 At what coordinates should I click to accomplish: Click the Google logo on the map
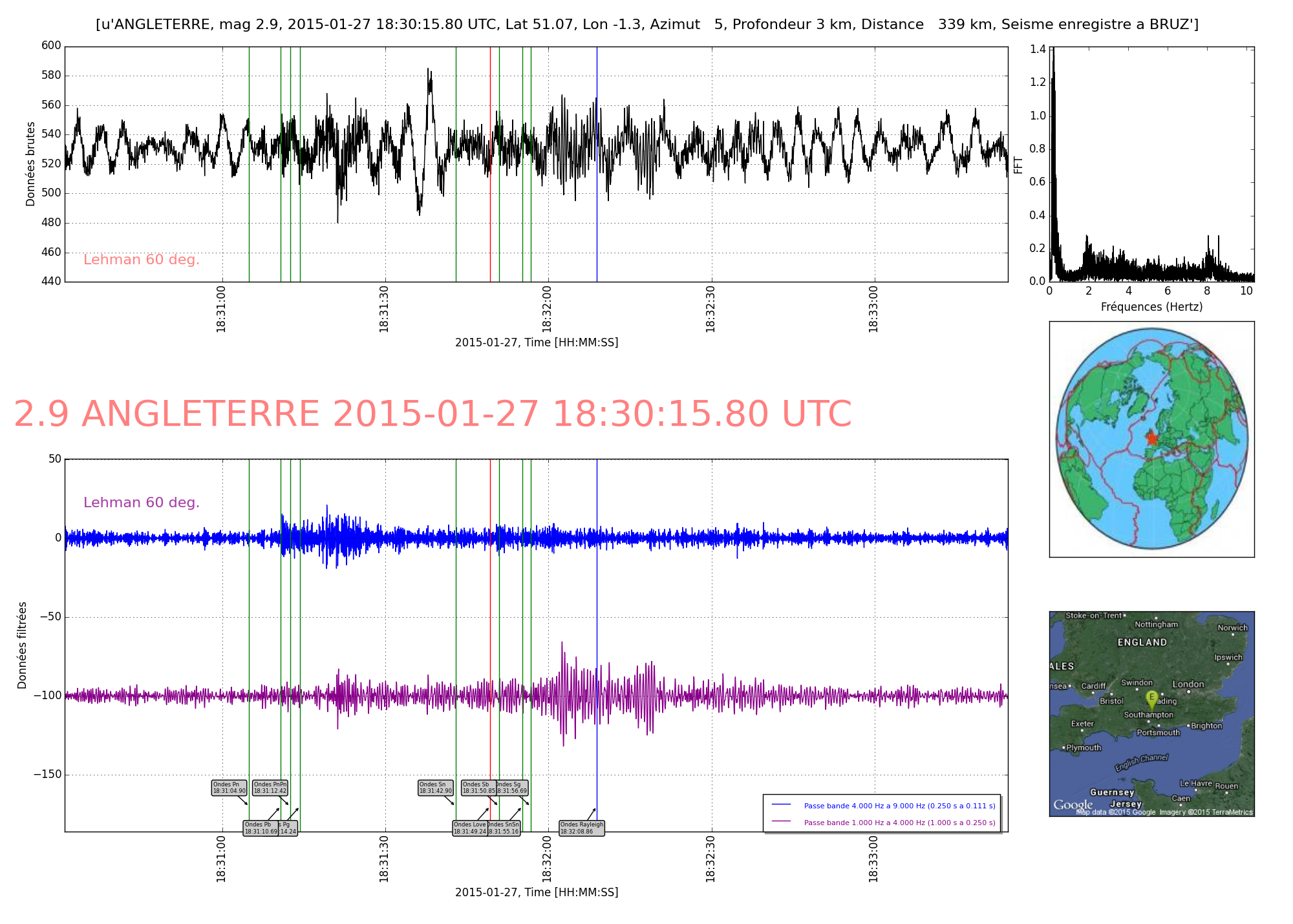[1073, 805]
